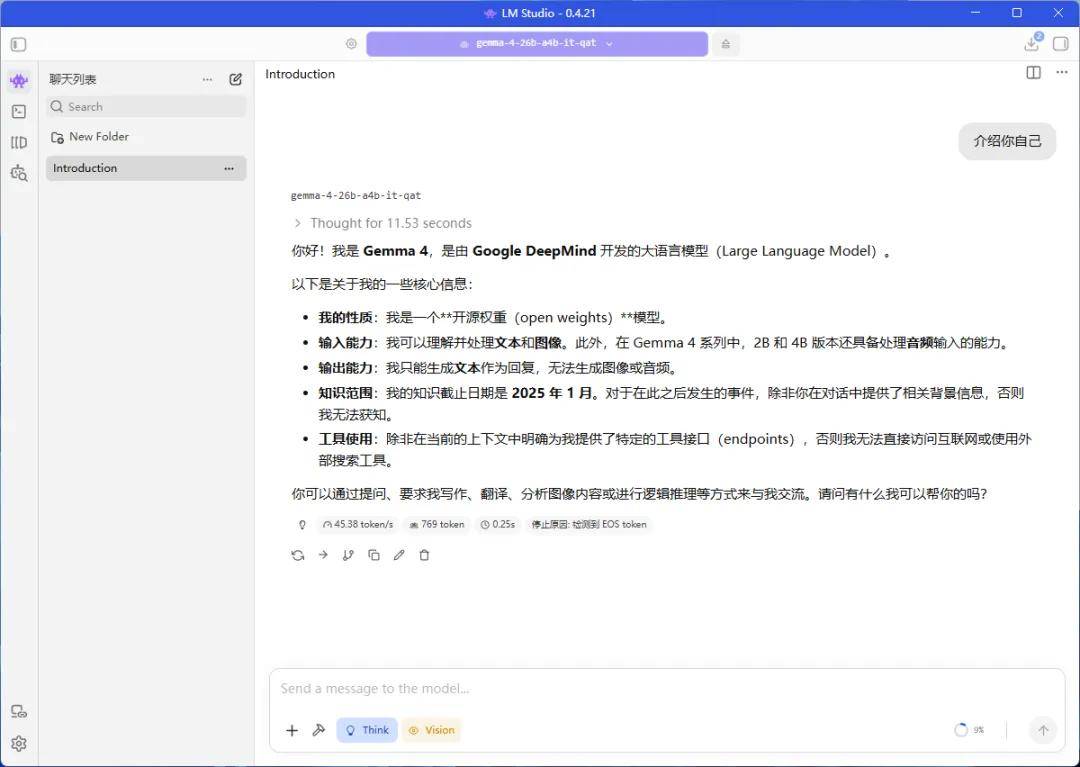Screen dimensions: 1080x767
Task: Add attachment with plus icon
Action: coord(292,731)
